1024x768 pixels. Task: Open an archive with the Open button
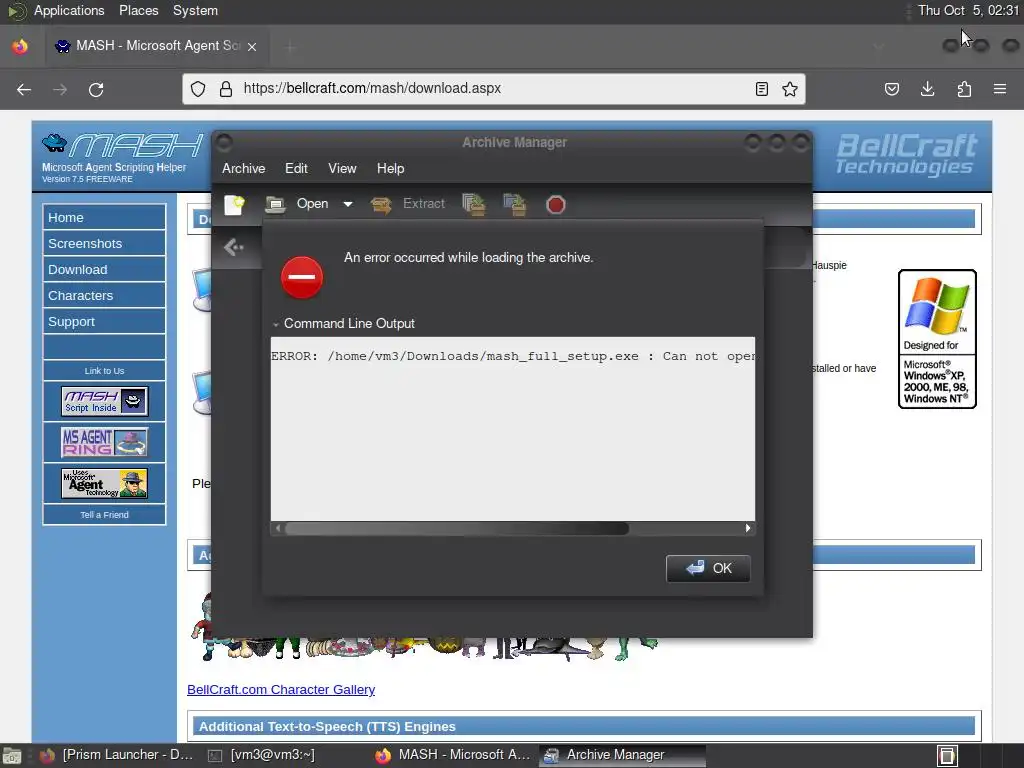click(297, 204)
